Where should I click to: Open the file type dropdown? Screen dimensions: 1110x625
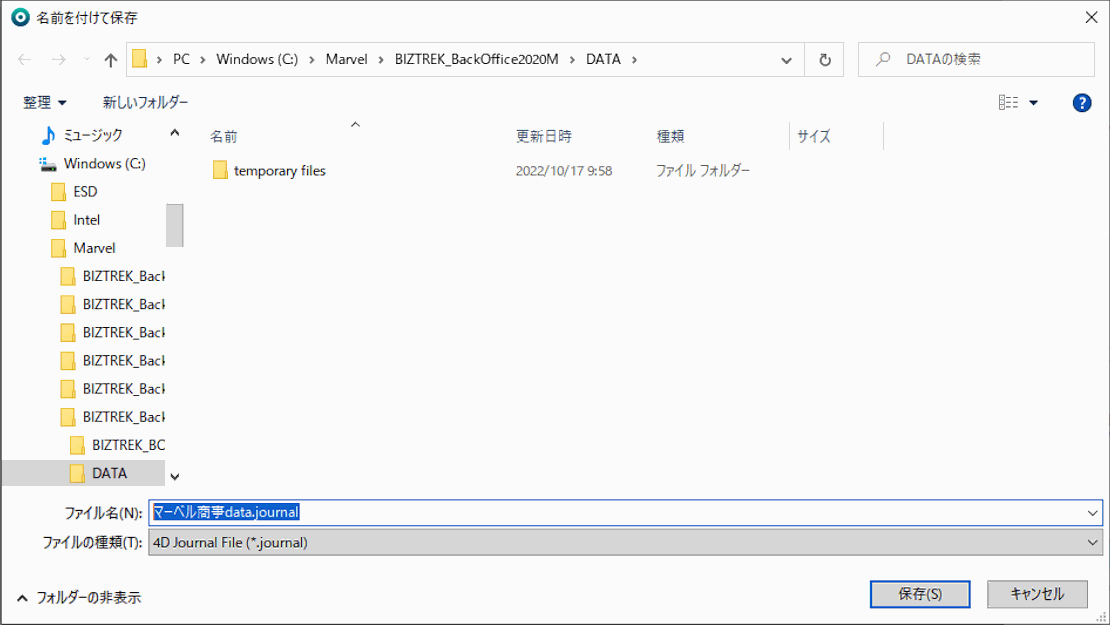(1092, 542)
